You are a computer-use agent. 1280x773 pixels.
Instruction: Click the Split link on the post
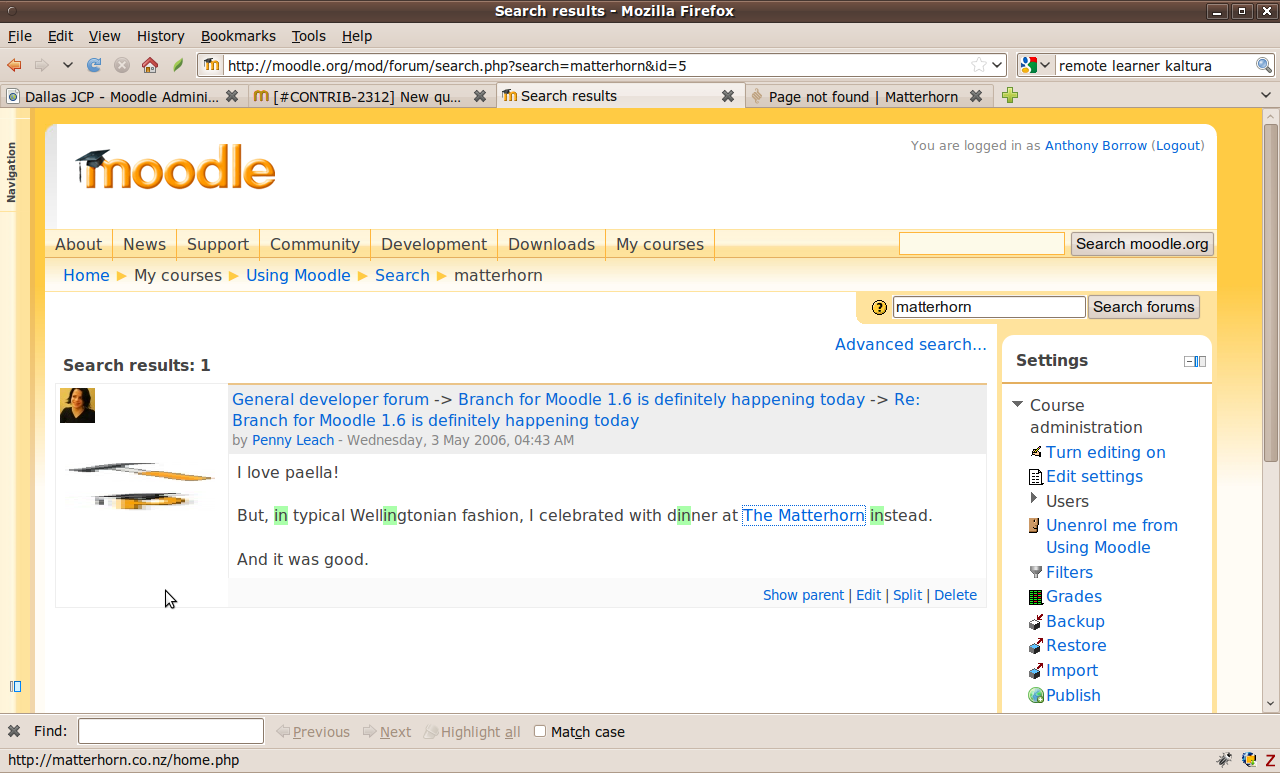click(x=908, y=595)
